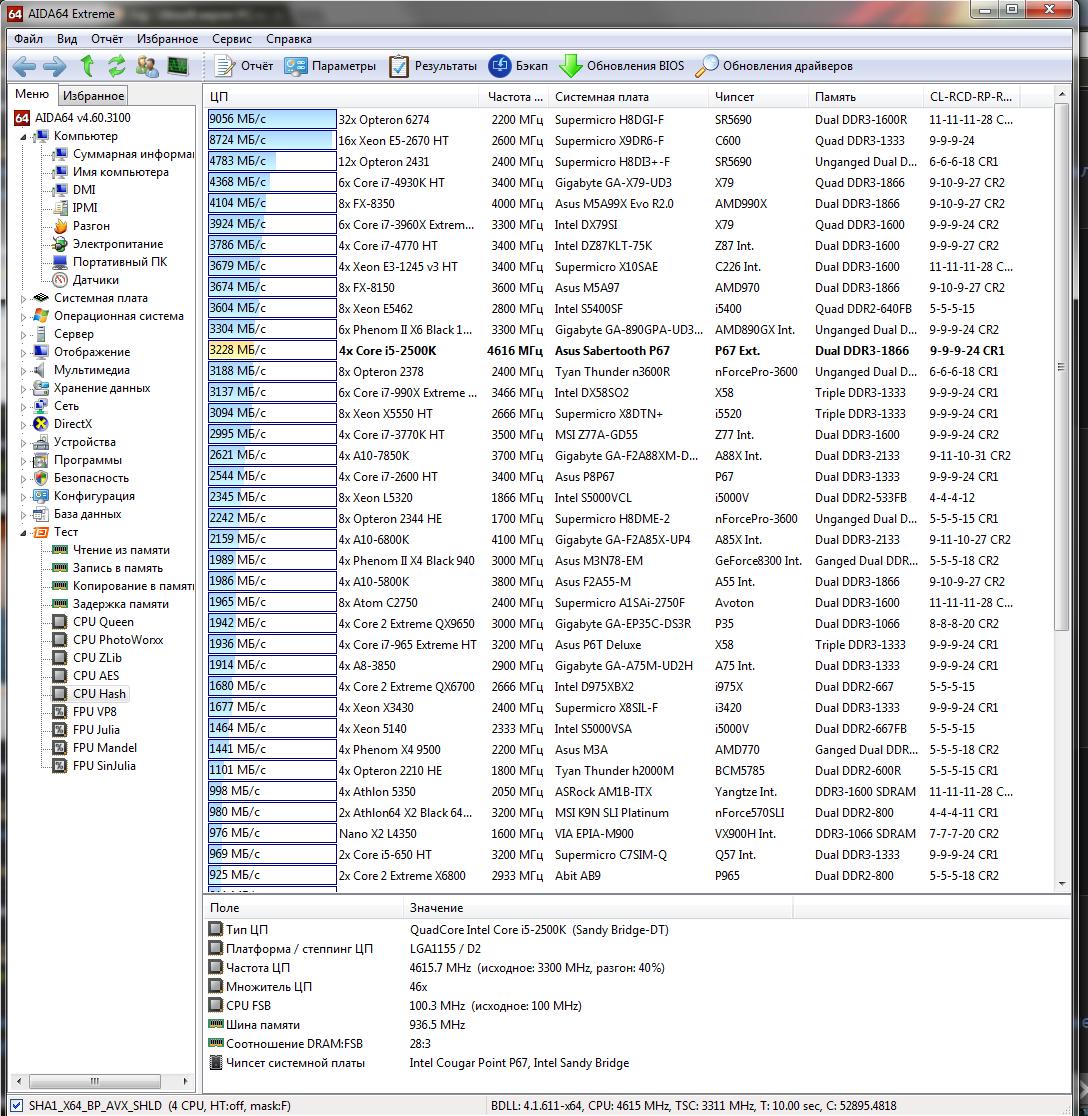
Task: Click the refresh icon in toolbar
Action: click(x=117, y=66)
